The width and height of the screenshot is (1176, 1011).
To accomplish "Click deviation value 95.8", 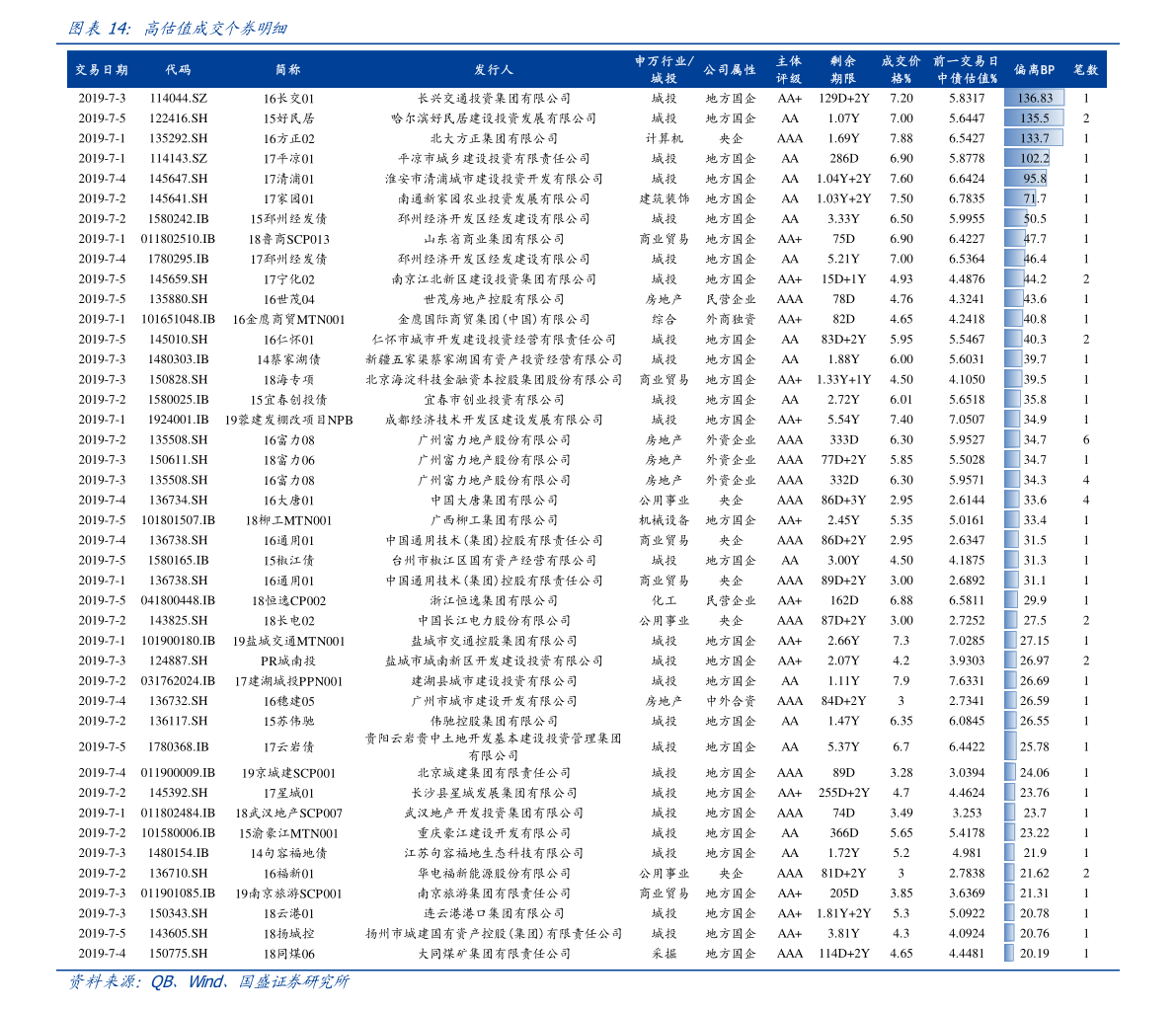I will pos(1035,180).
